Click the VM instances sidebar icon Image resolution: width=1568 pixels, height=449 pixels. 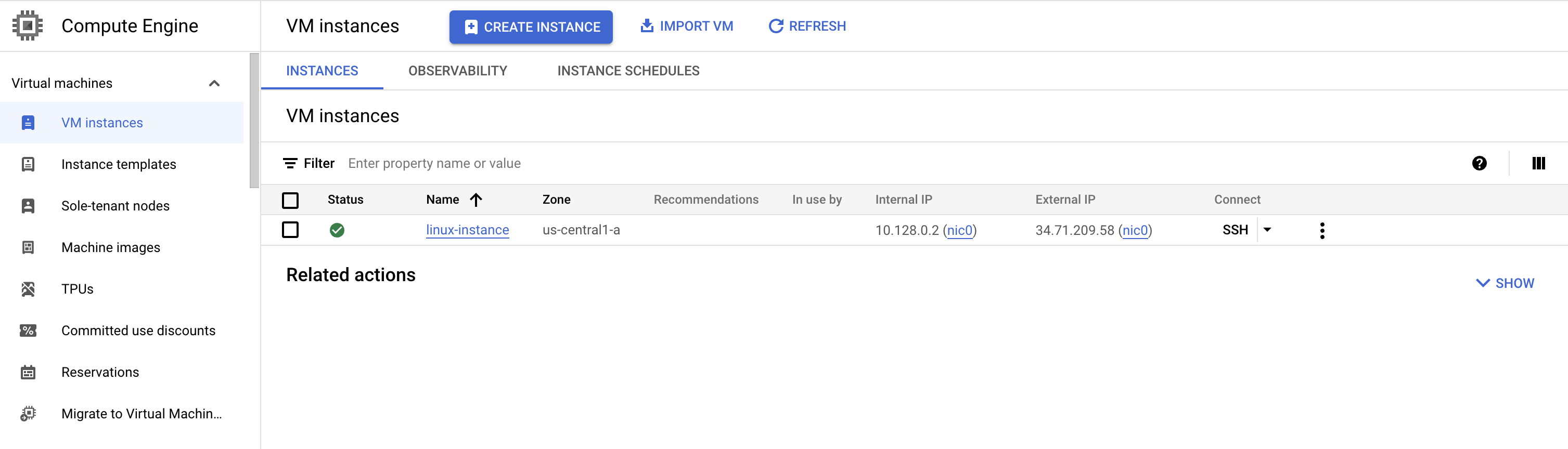coord(28,123)
